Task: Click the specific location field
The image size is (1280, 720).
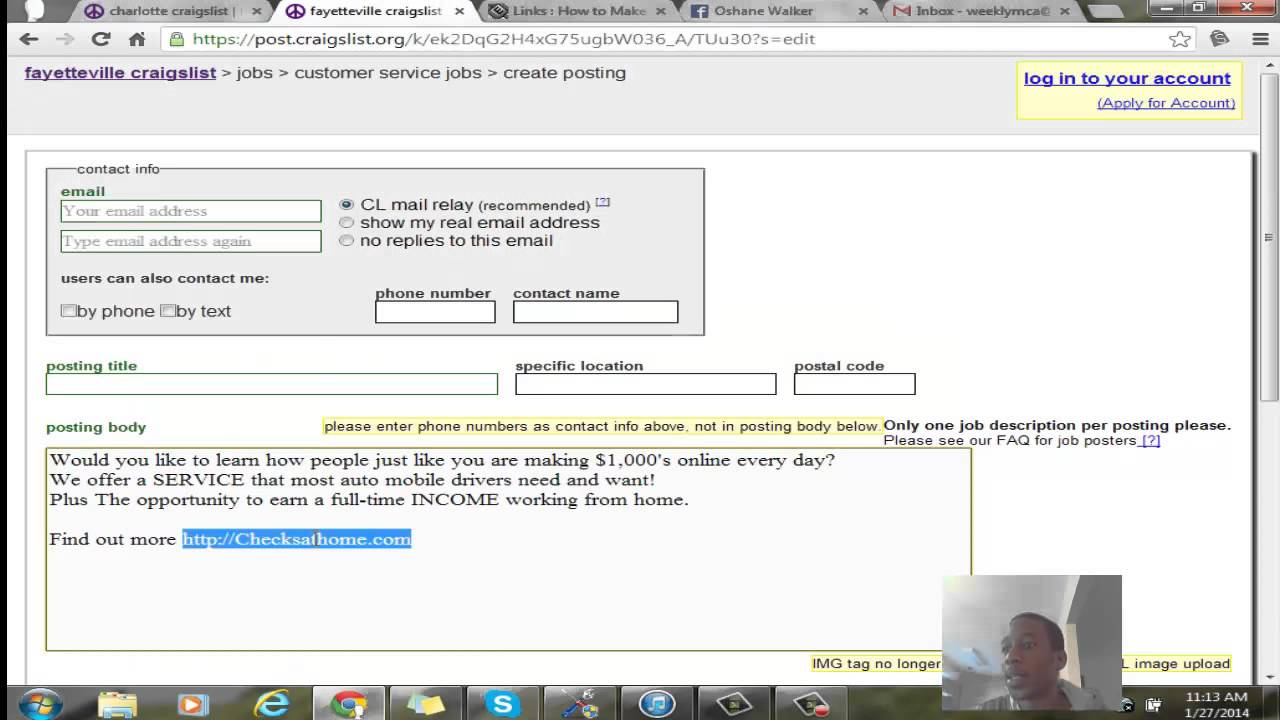Action: (x=645, y=384)
